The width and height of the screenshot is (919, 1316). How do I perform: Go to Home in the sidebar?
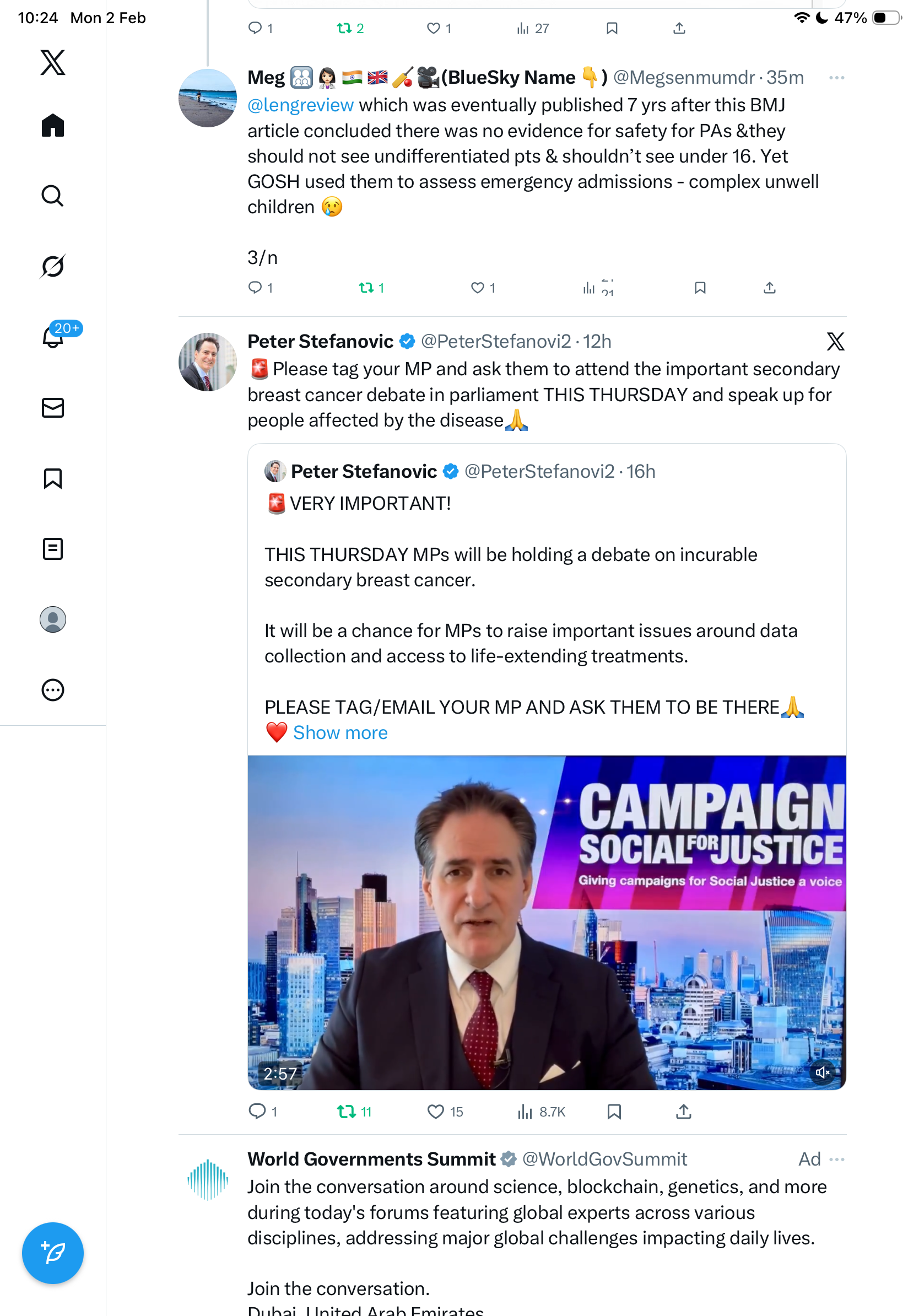click(x=53, y=126)
